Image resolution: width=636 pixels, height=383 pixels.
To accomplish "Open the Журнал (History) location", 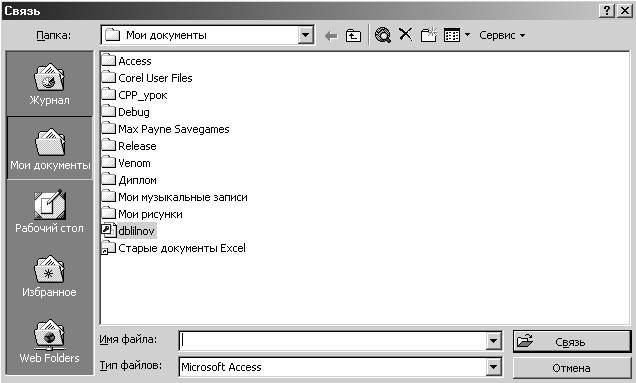I will (49, 84).
